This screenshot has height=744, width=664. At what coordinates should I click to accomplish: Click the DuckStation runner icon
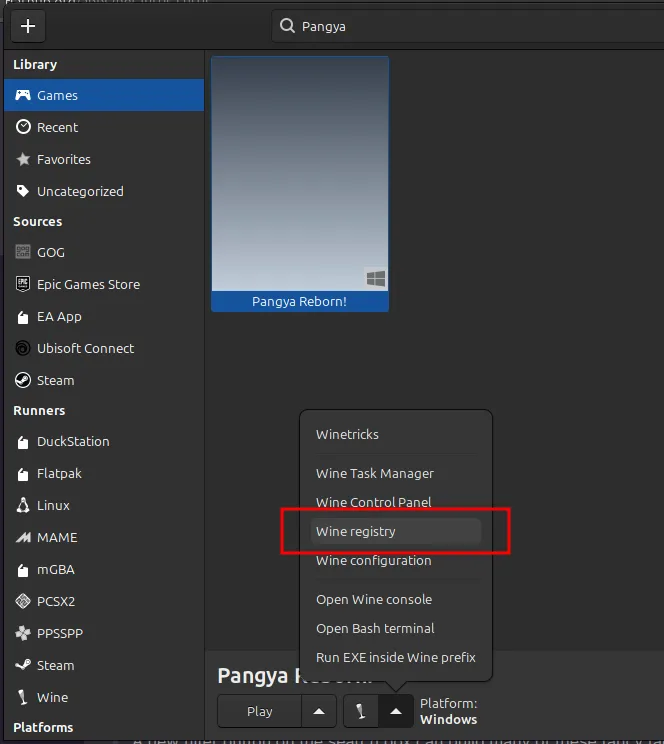click(23, 442)
